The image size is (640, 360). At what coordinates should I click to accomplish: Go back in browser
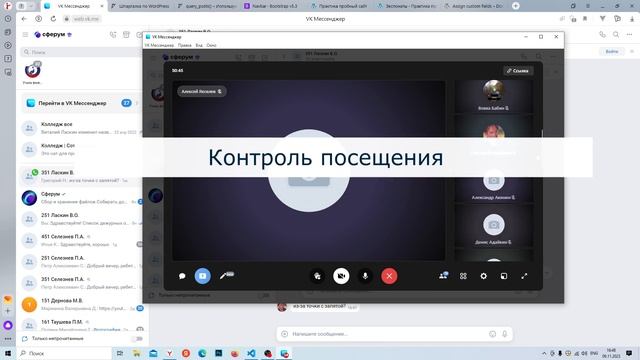click(x=24, y=19)
